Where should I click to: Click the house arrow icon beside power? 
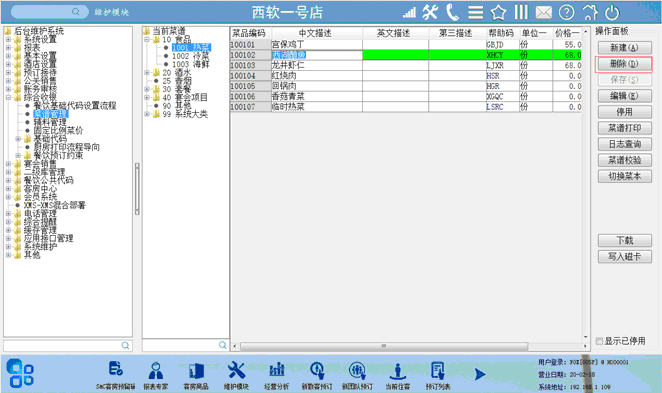(x=590, y=12)
